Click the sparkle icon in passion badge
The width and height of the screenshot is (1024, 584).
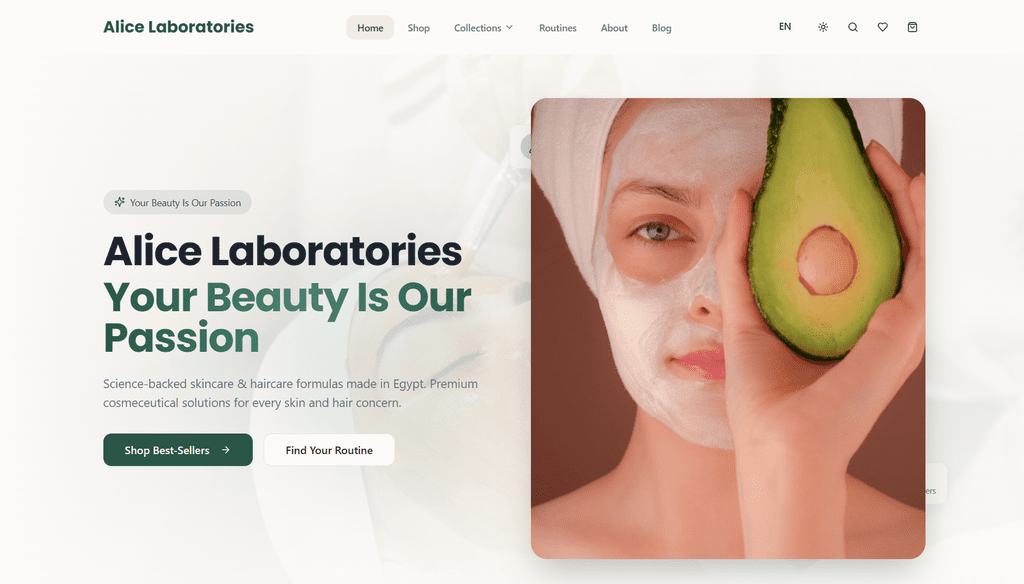(x=120, y=203)
